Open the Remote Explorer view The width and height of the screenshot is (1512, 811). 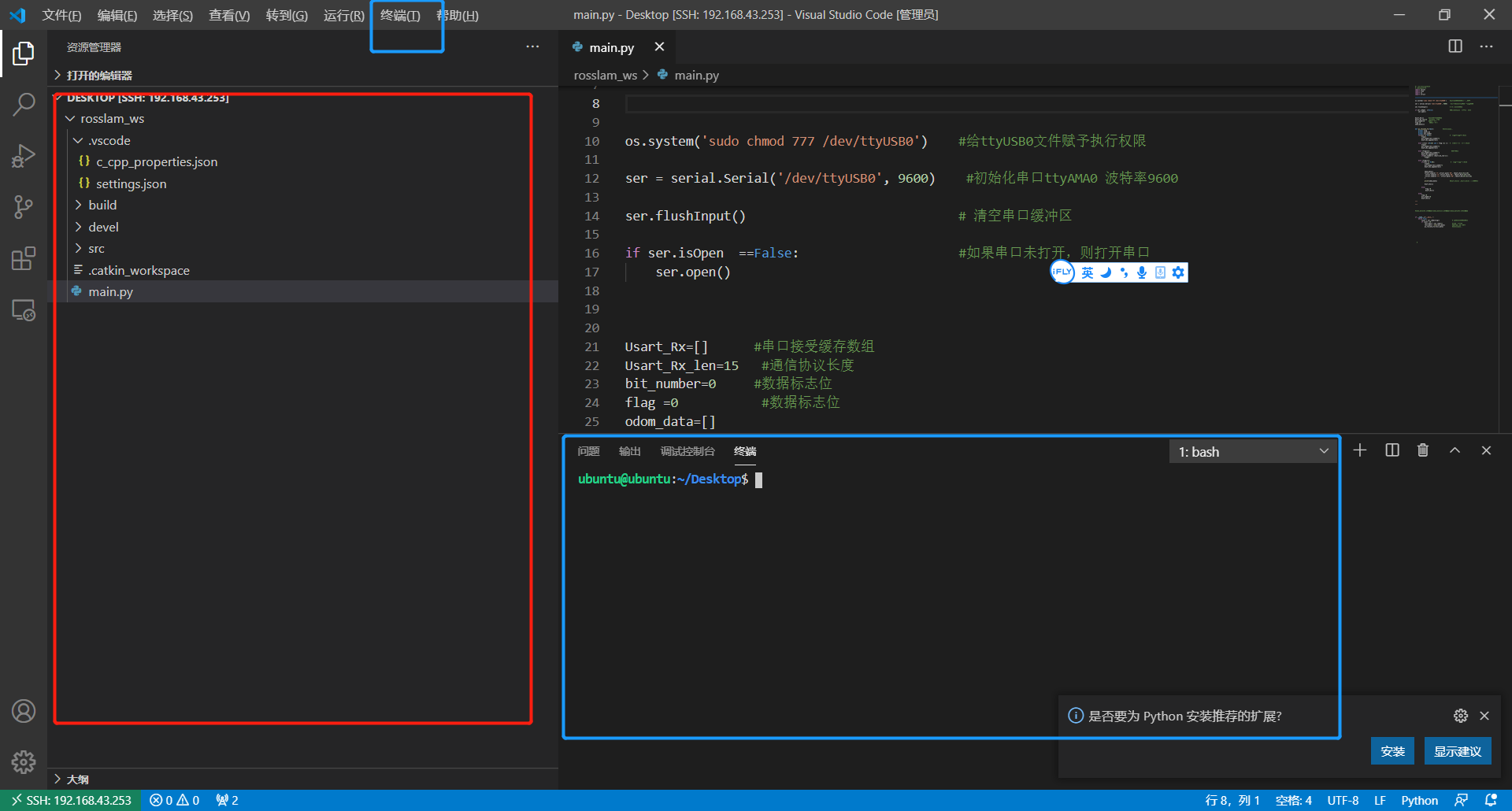24,310
